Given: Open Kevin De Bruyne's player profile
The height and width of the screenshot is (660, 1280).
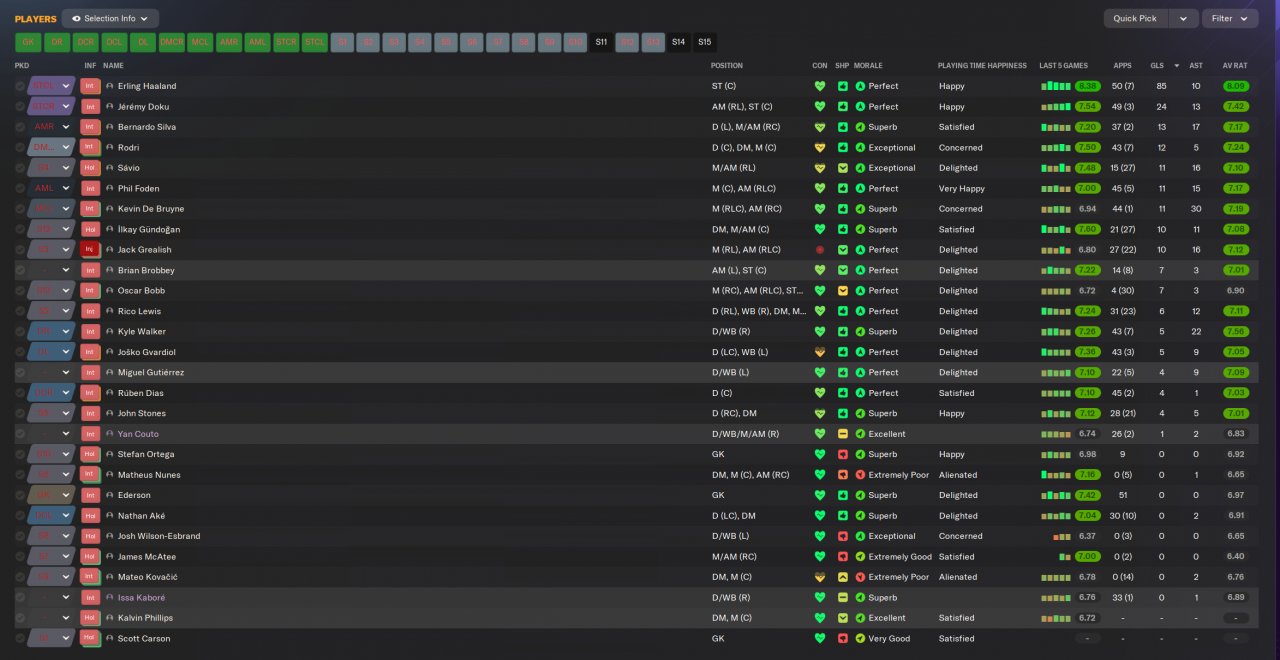Looking at the screenshot, I should point(151,209).
